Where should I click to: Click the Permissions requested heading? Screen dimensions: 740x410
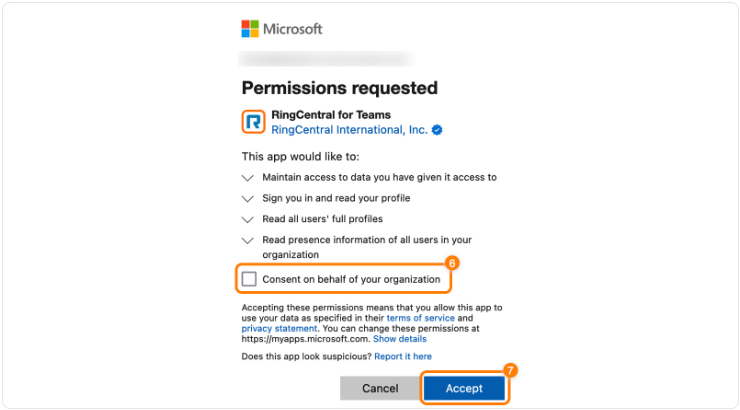point(339,87)
